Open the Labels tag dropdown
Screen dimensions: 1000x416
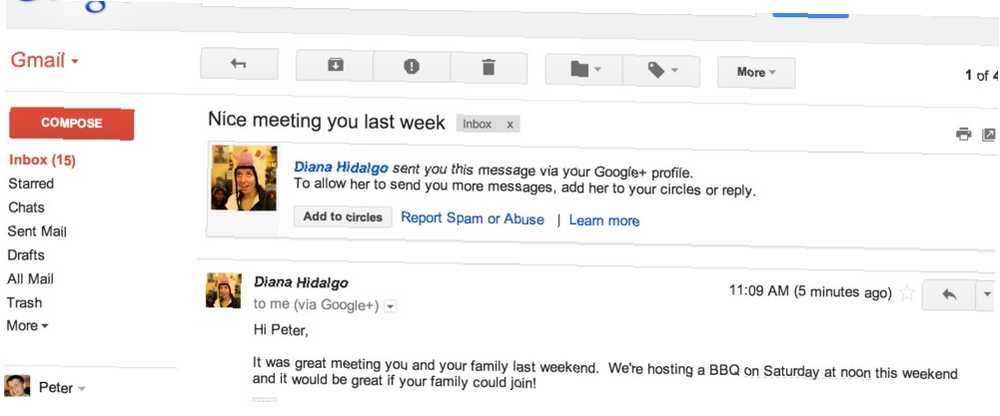661,71
